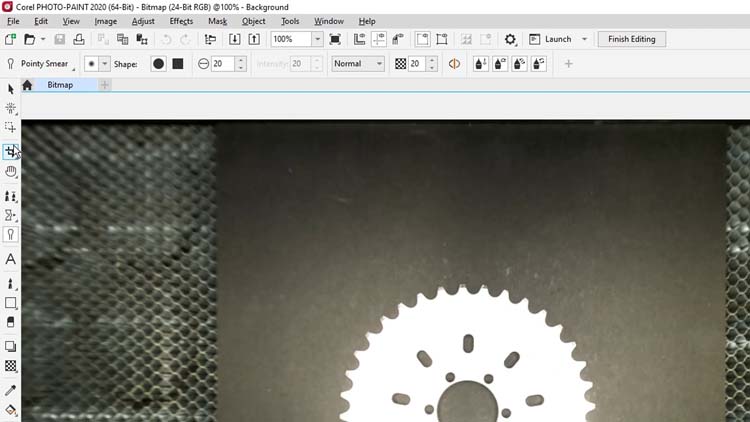
Task: Switch to the Bitmap document tab
Action: [60, 85]
